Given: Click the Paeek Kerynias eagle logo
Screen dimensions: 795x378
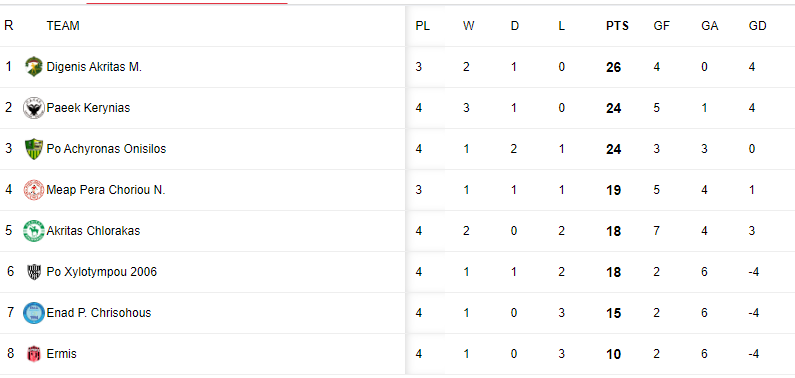Looking at the screenshot, I should tap(34, 108).
